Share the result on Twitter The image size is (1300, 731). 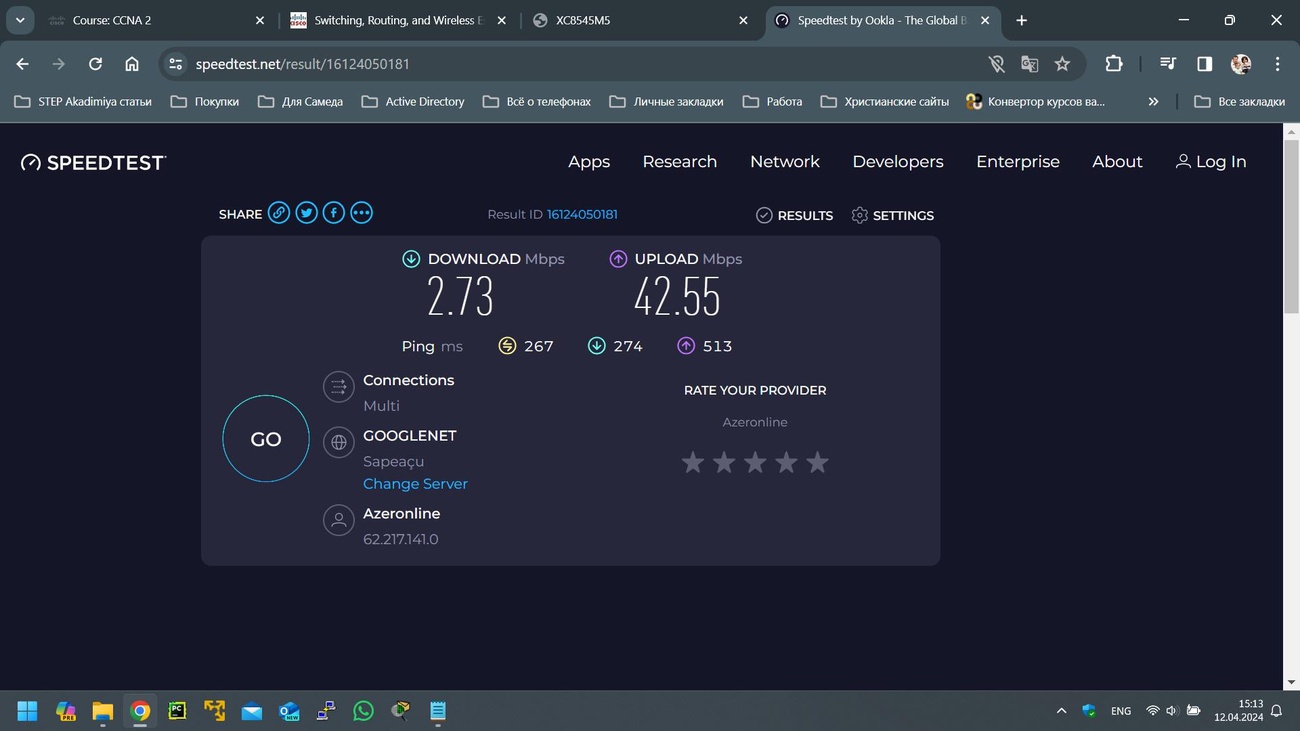click(307, 213)
